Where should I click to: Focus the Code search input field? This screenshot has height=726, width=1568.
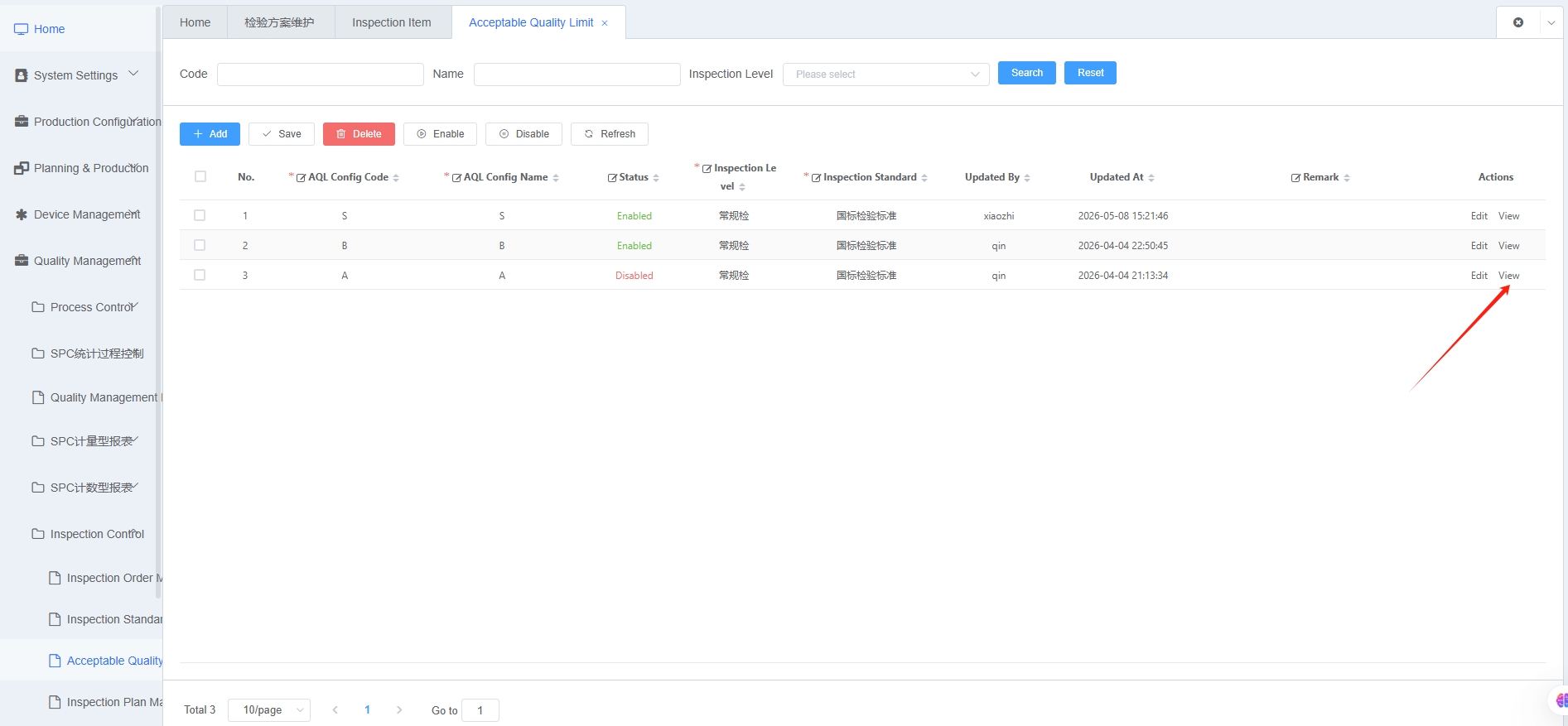321,75
